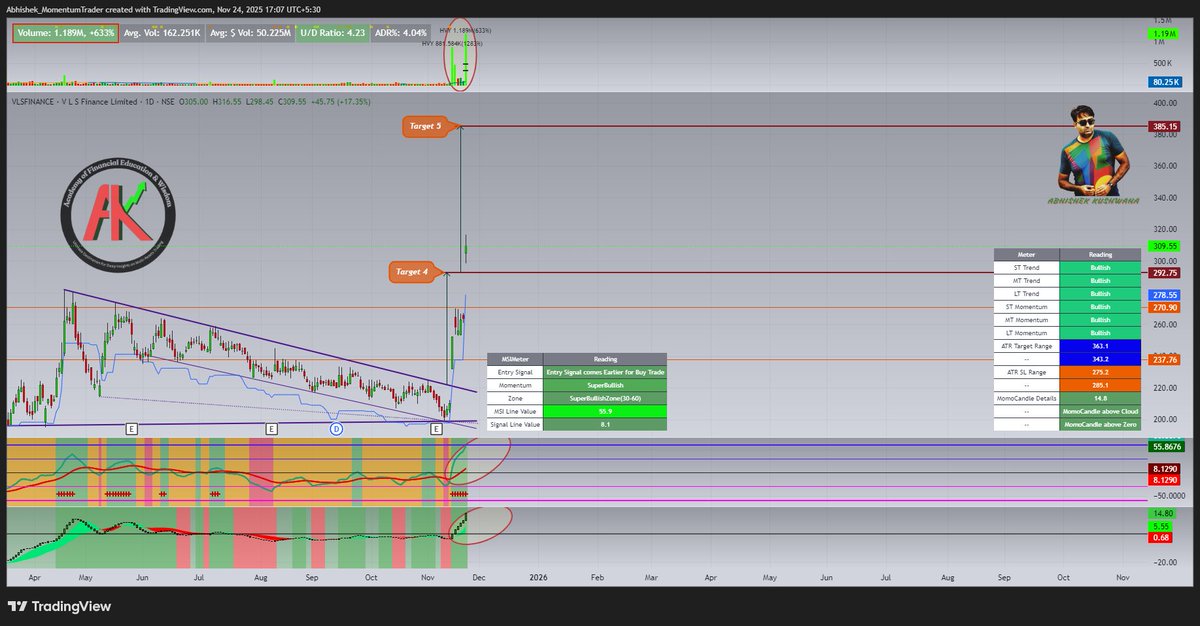Click the ST Momentum label cell
The image size is (1200, 626).
tap(1027, 307)
